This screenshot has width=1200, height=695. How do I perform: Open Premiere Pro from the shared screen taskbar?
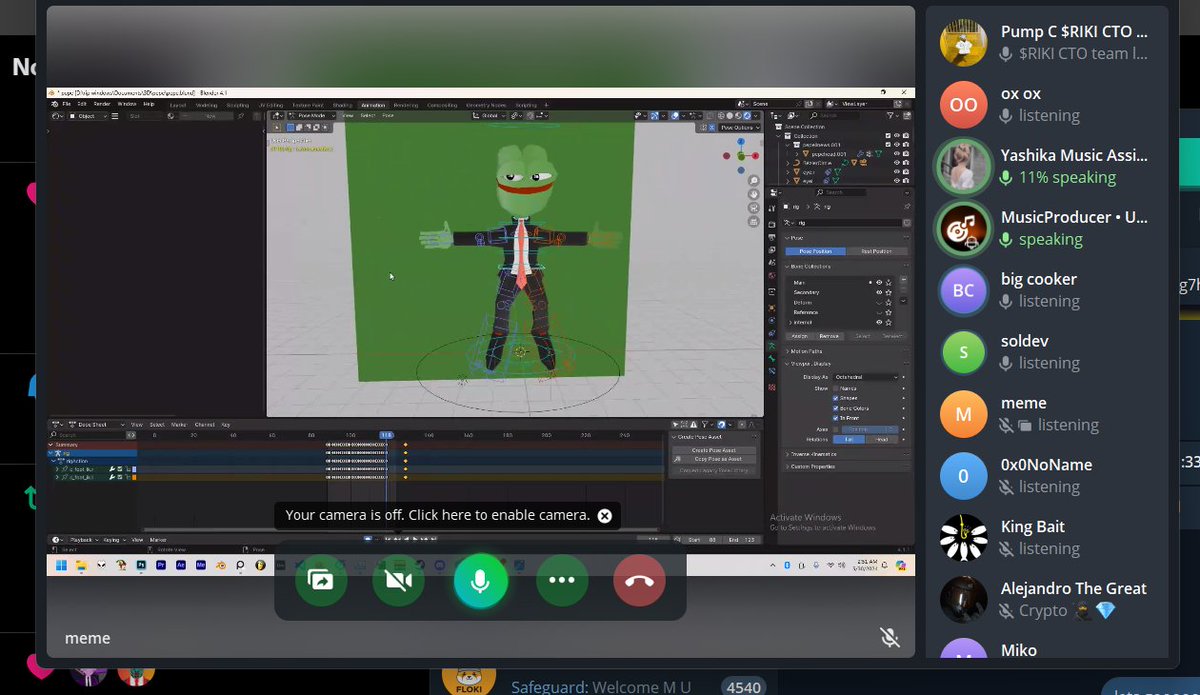click(x=160, y=565)
